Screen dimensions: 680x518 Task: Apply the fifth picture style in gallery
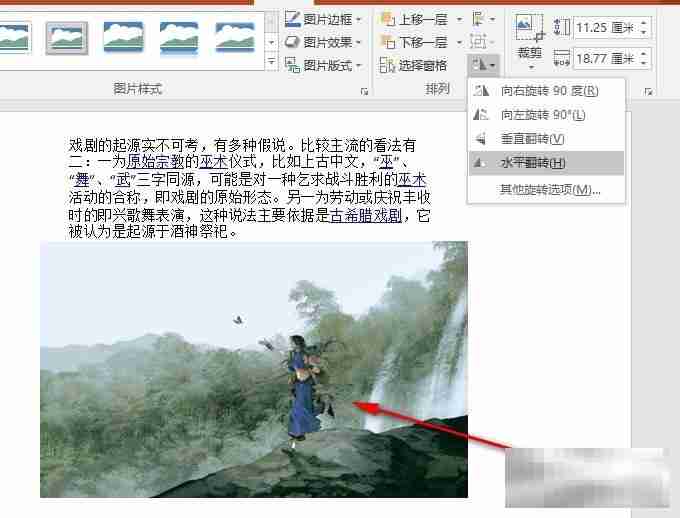[x=235, y=37]
